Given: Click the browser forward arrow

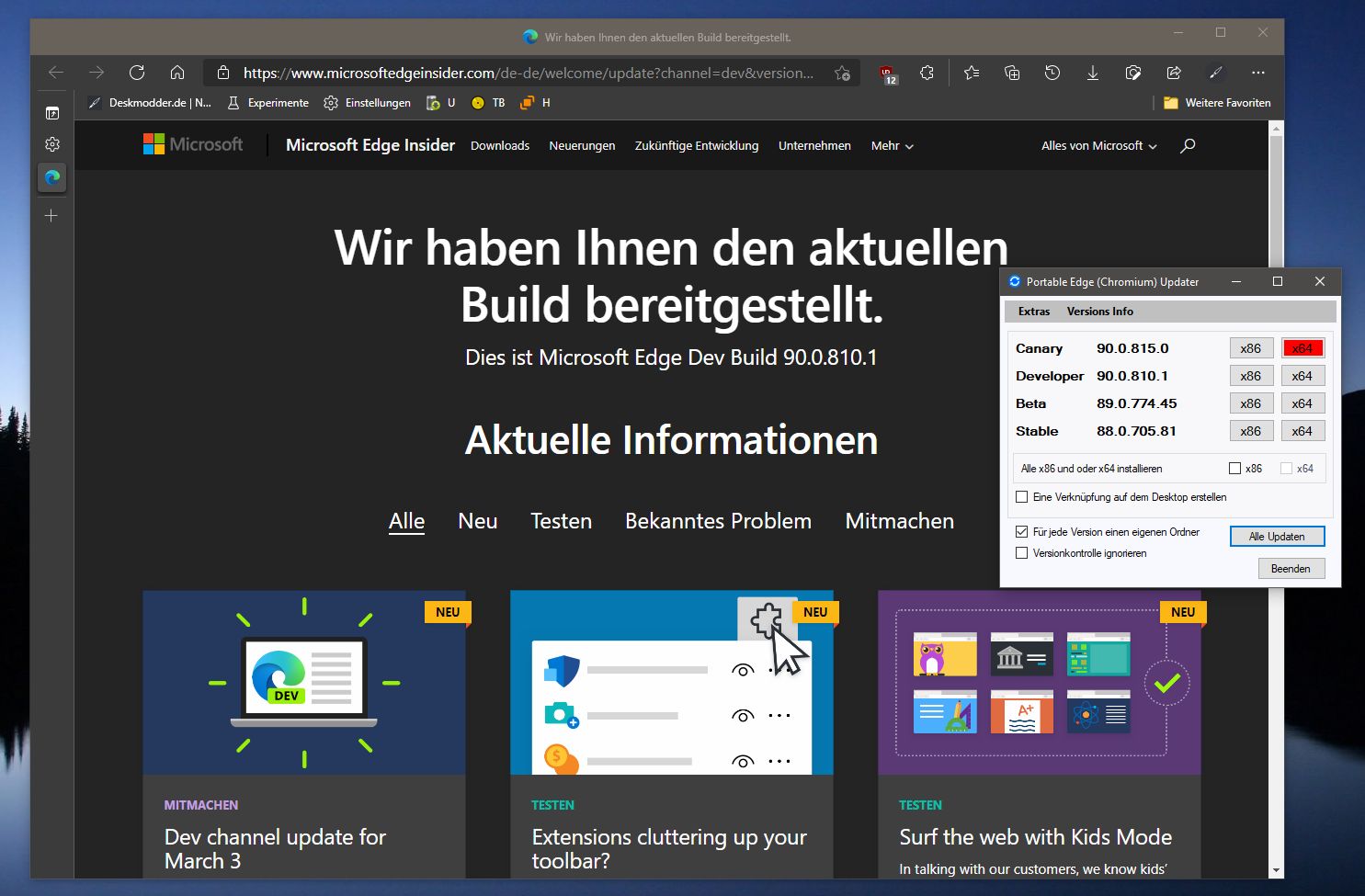Looking at the screenshot, I should tap(97, 73).
